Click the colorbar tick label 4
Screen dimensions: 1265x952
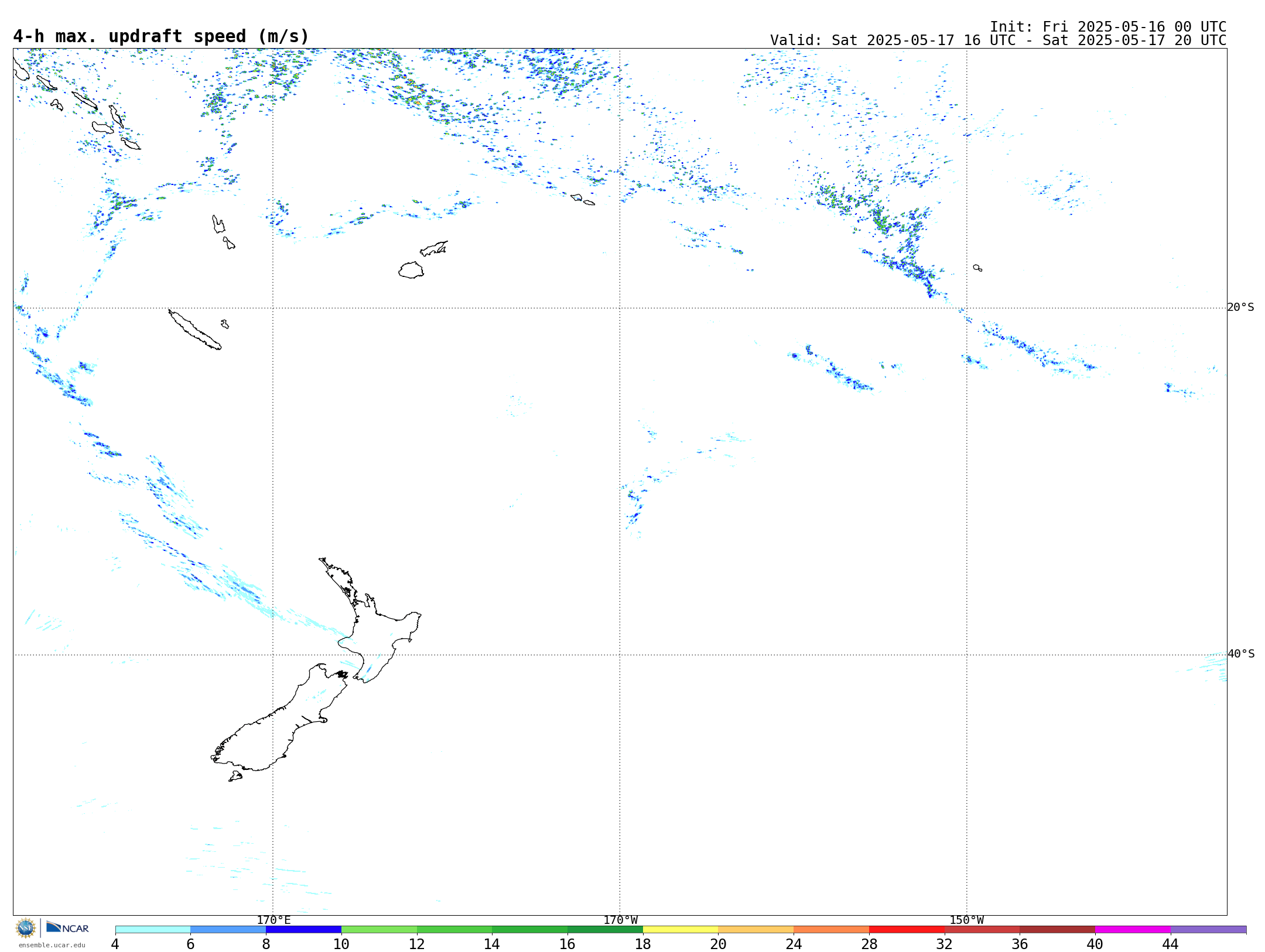coord(115,944)
